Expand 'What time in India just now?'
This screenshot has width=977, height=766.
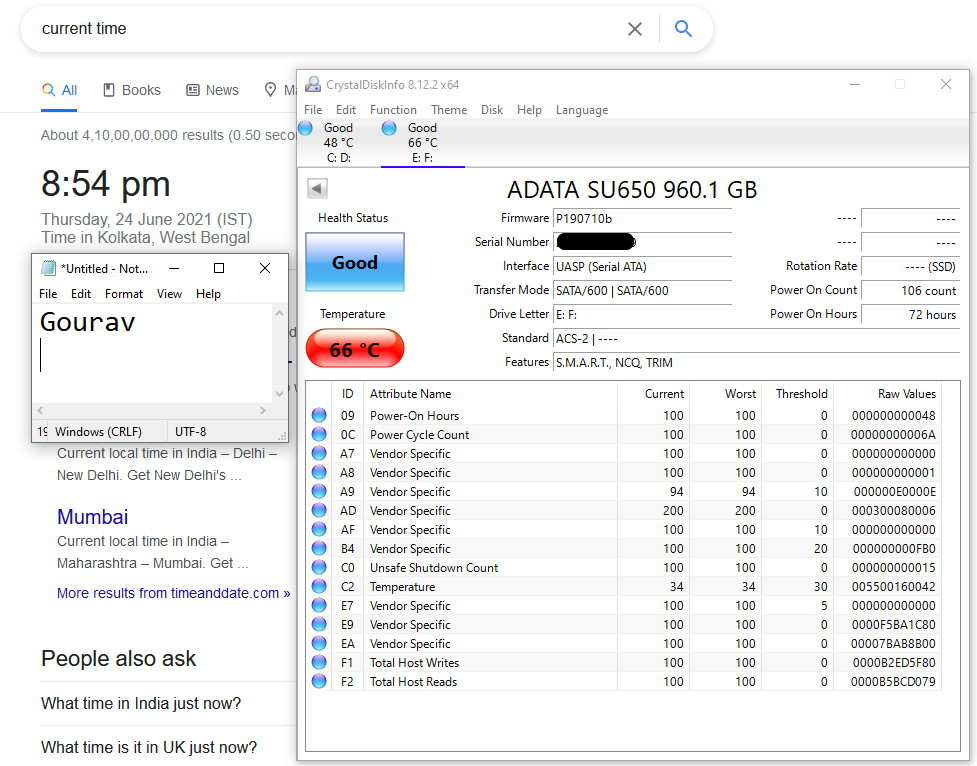click(x=141, y=703)
